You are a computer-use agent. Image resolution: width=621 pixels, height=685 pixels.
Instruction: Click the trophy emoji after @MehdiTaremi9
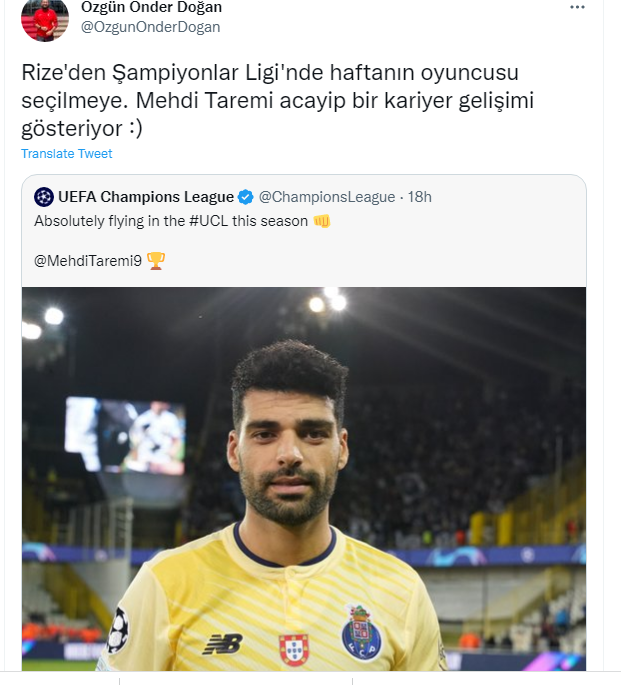click(x=156, y=261)
